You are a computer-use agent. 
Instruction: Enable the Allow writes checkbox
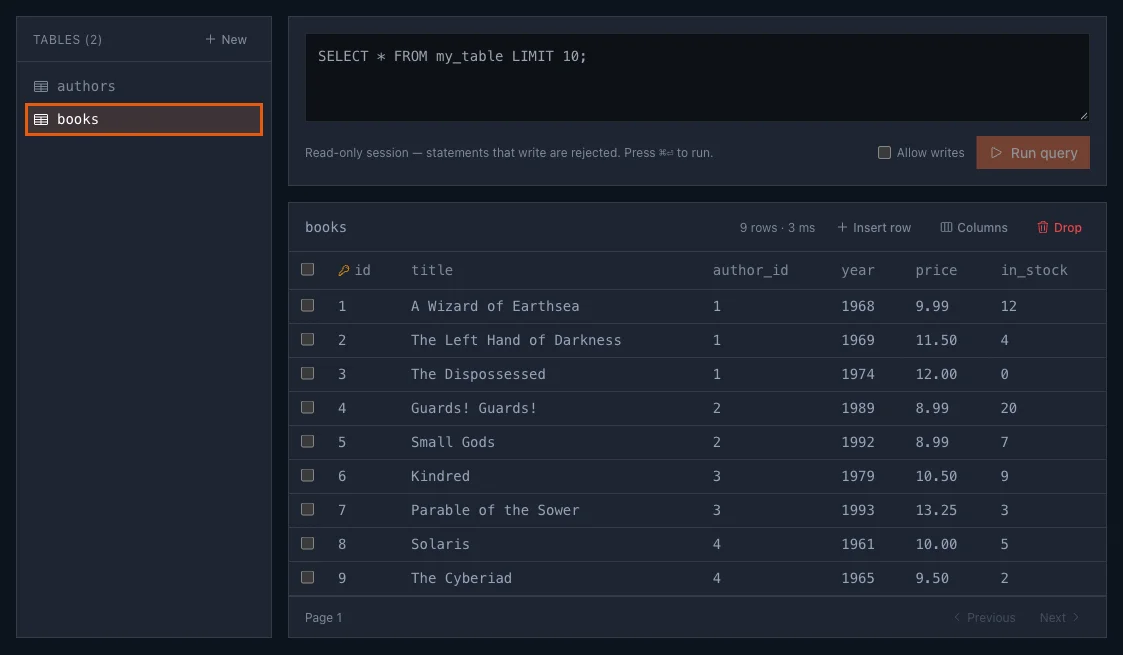coord(885,152)
